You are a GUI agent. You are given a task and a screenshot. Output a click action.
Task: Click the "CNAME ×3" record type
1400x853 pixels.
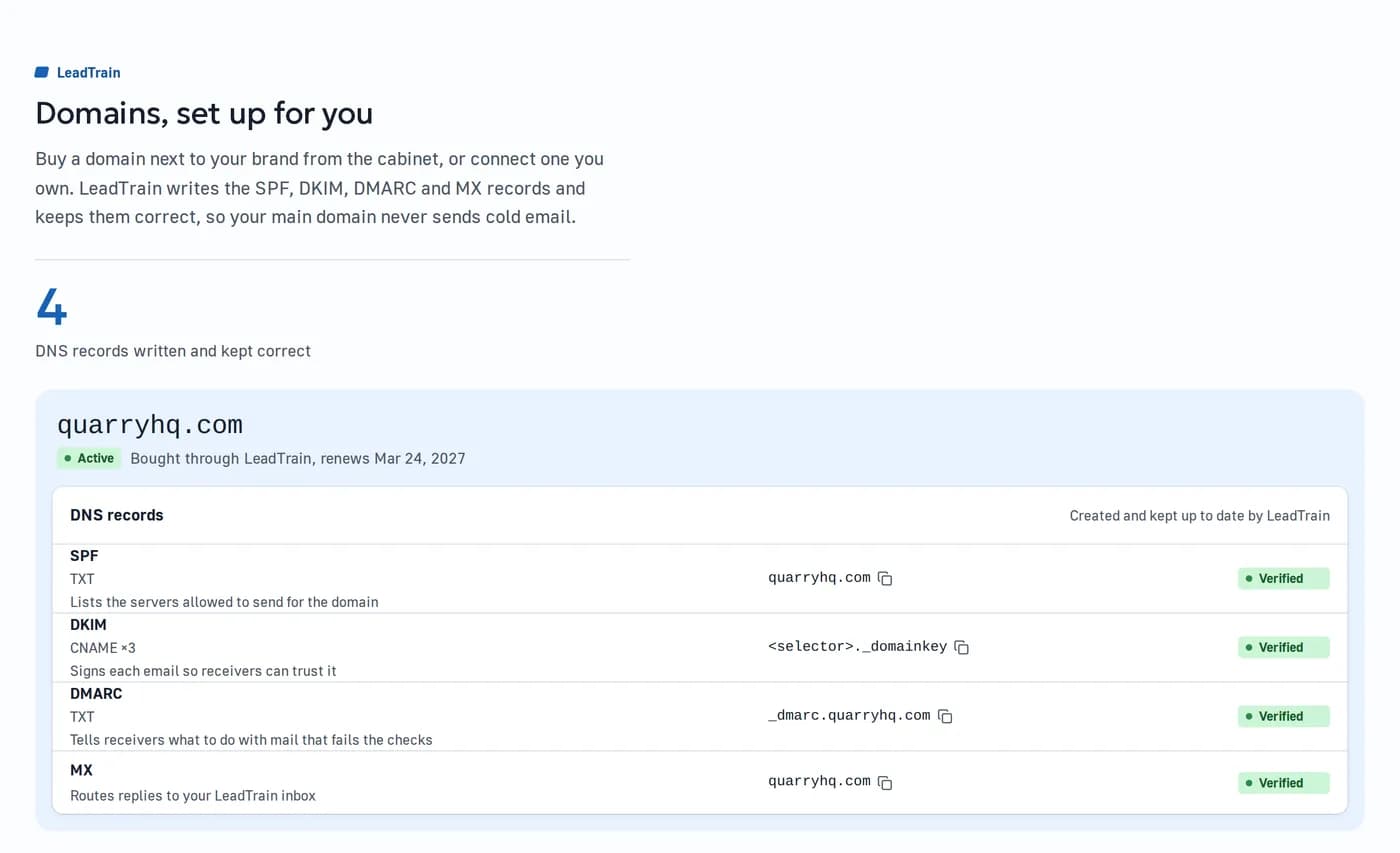pos(103,648)
